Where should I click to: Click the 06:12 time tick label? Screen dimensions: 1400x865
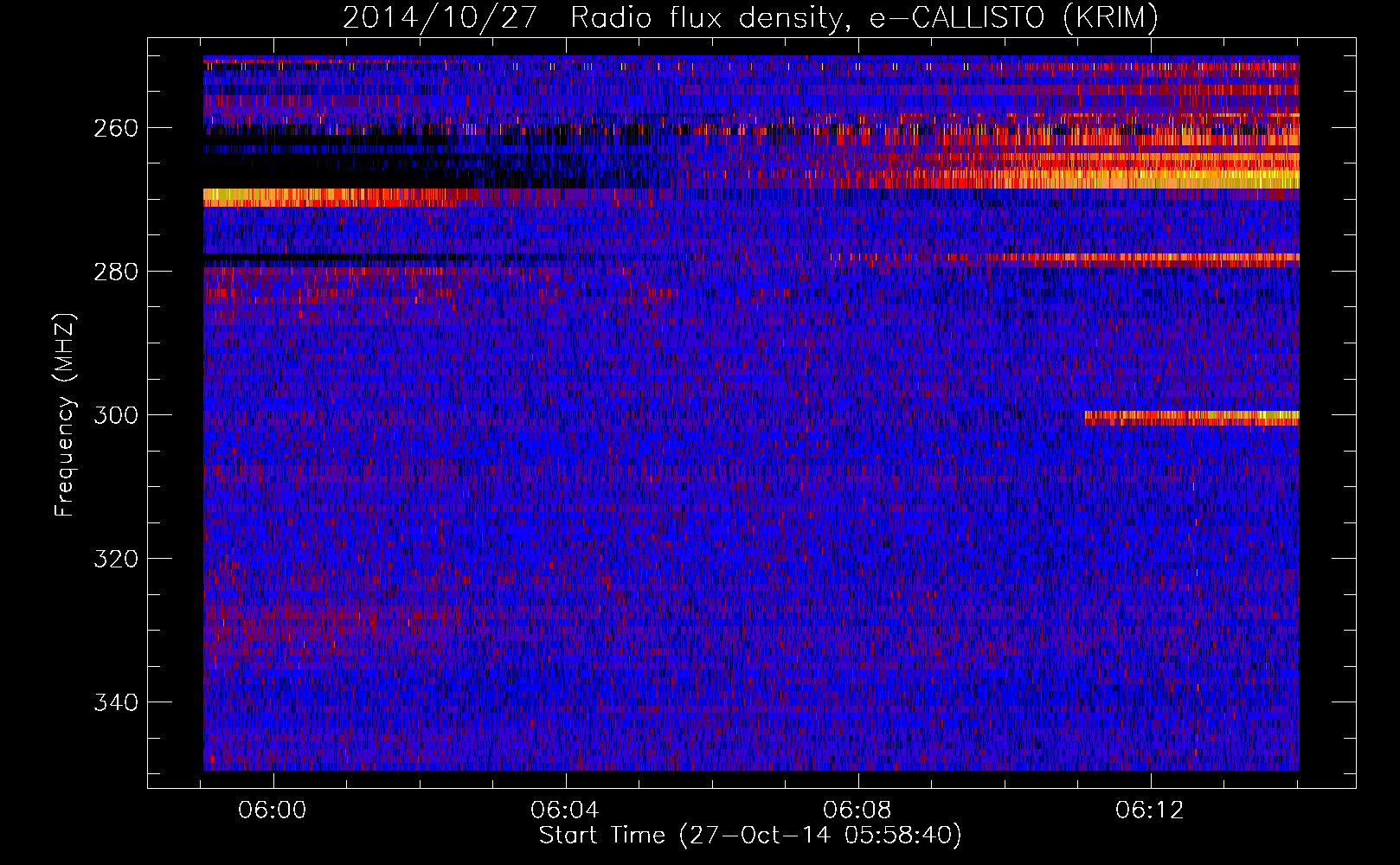pos(1150,811)
